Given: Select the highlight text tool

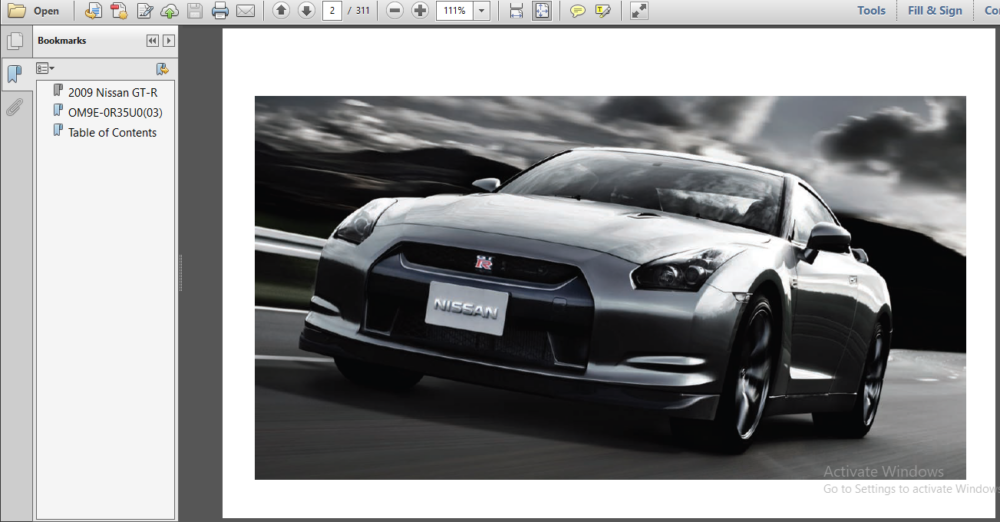Looking at the screenshot, I should (603, 11).
